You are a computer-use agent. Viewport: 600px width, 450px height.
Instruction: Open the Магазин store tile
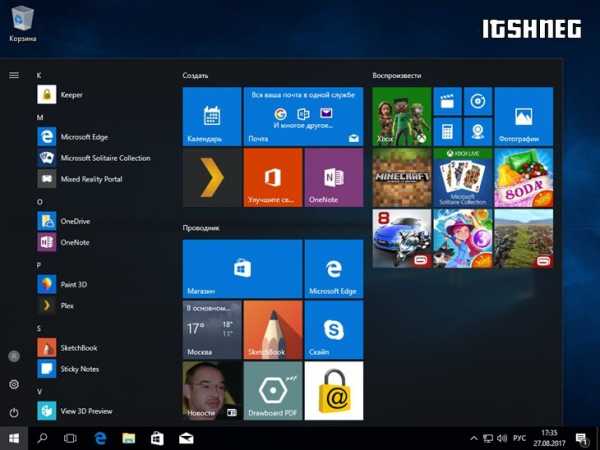[243, 269]
